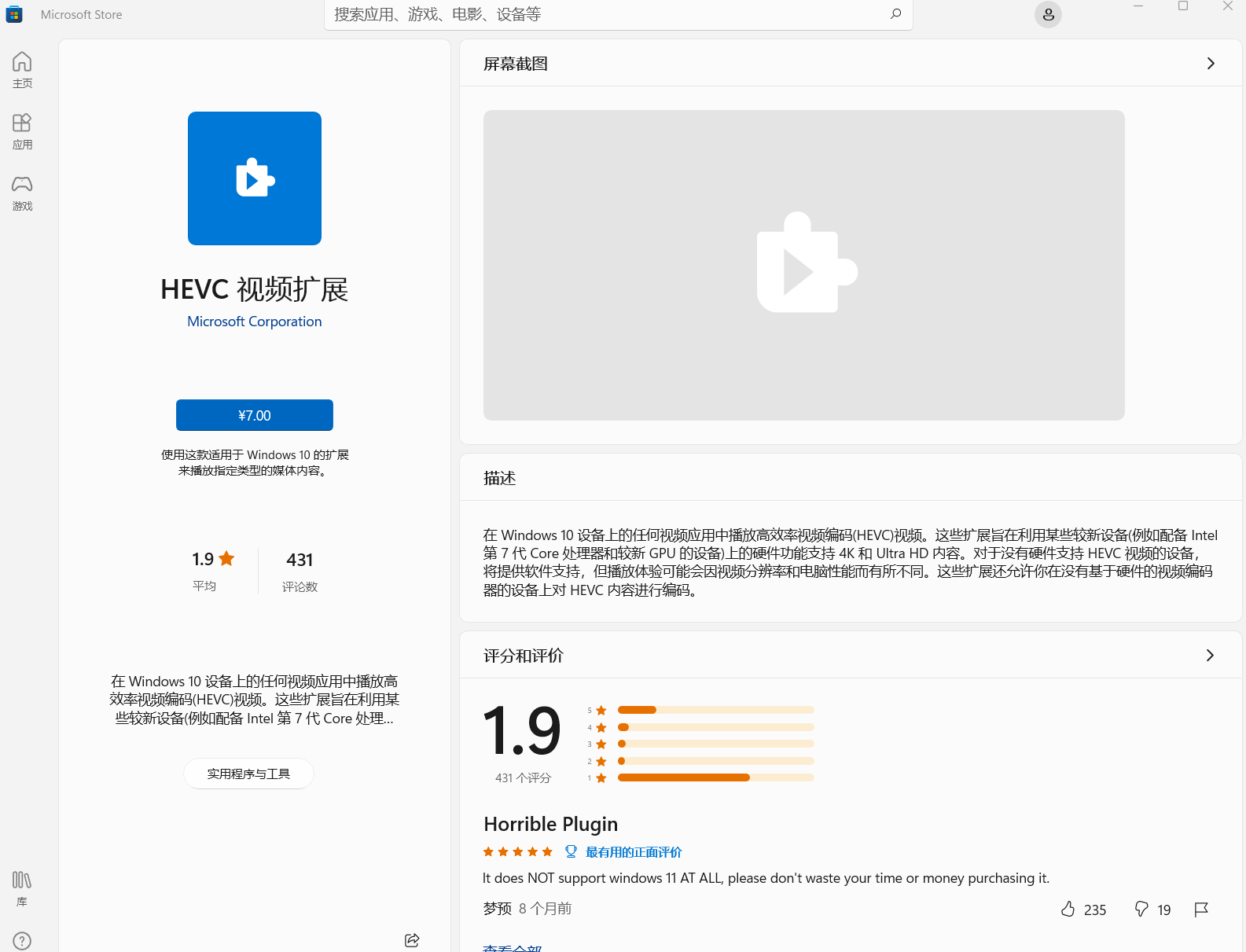Open the Library (库) section
The image size is (1246, 952).
click(x=22, y=888)
